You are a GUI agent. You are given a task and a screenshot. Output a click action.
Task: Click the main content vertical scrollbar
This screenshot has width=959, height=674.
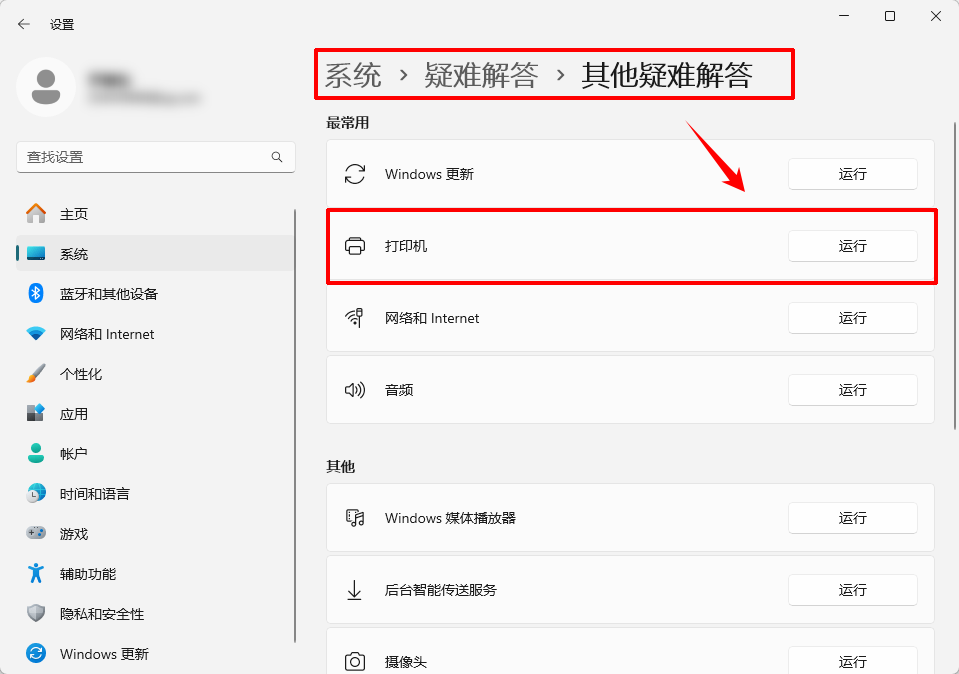click(955, 276)
